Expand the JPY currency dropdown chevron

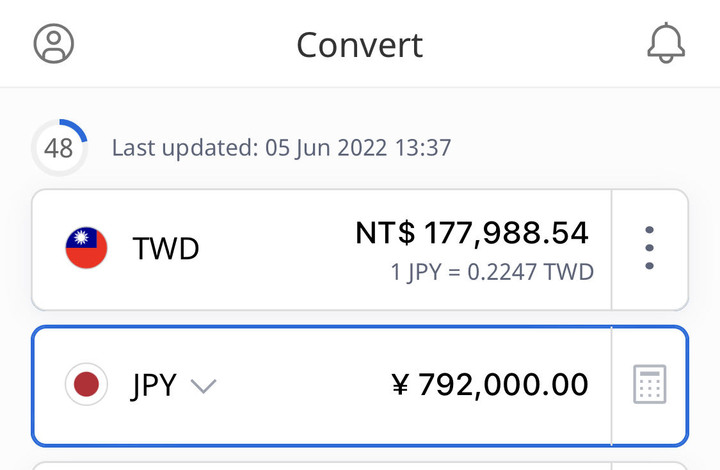(x=203, y=386)
